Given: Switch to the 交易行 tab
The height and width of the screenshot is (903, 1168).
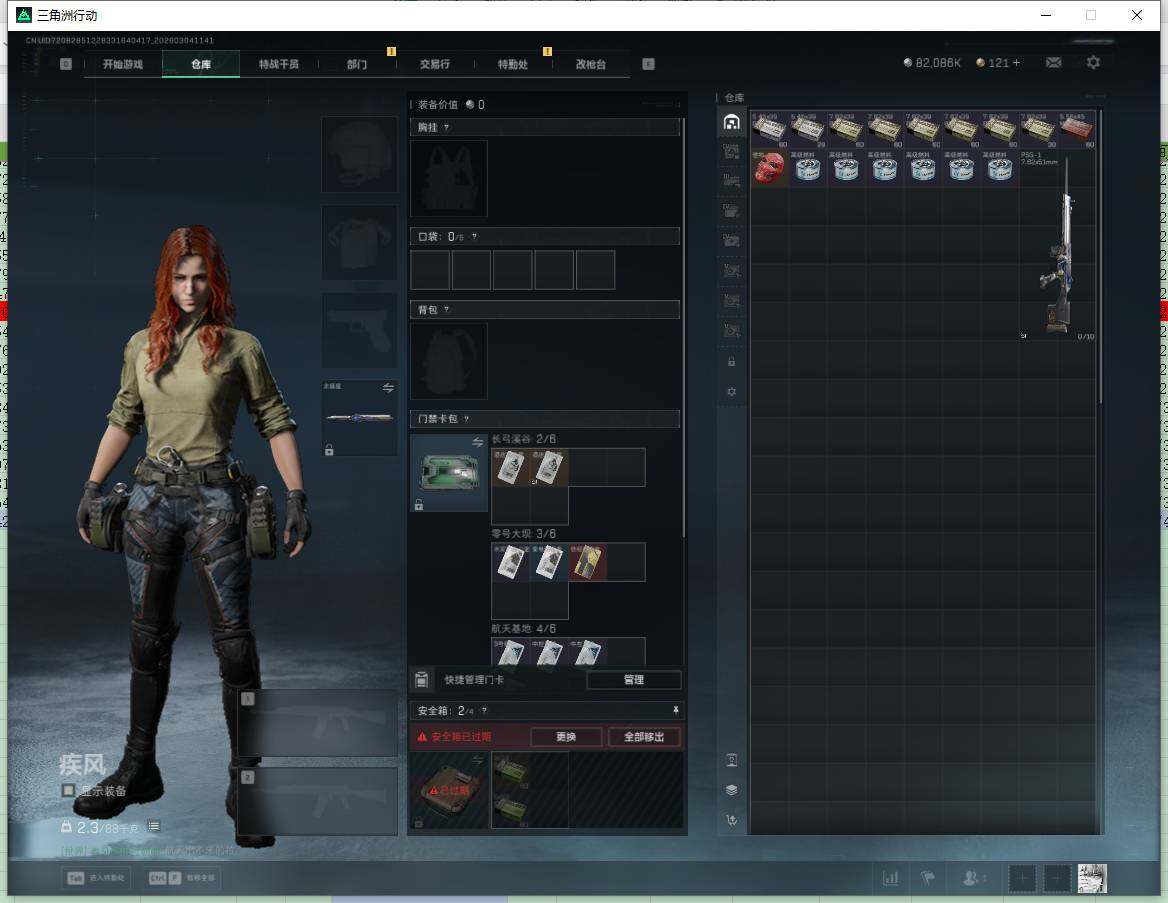Looking at the screenshot, I should point(435,64).
